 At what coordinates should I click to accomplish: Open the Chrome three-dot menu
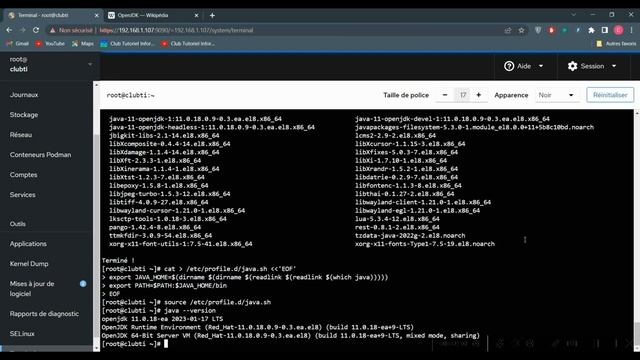pyautogui.click(x=631, y=30)
